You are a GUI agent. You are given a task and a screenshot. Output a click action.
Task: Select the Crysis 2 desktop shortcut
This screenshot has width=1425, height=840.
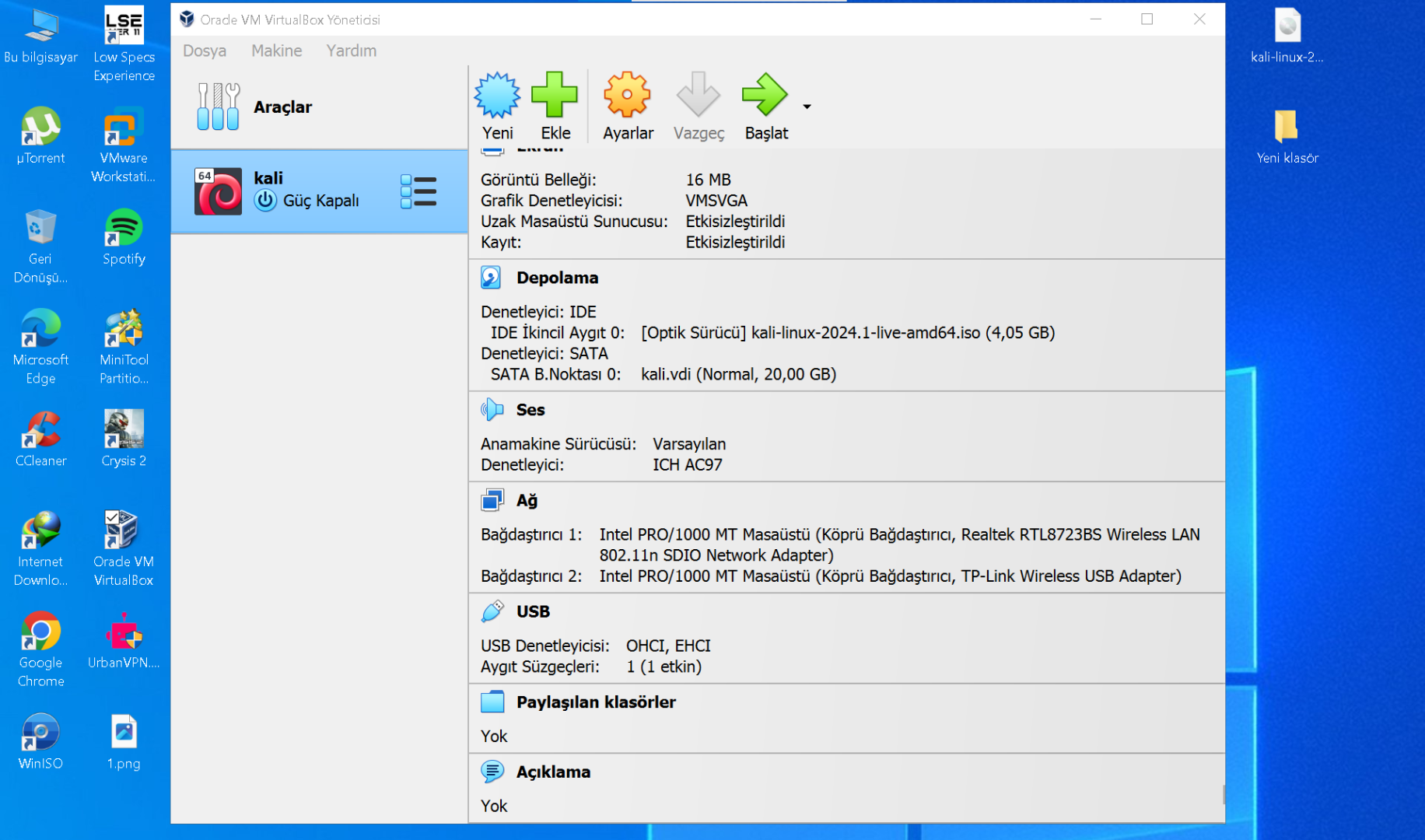pyautogui.click(x=124, y=439)
